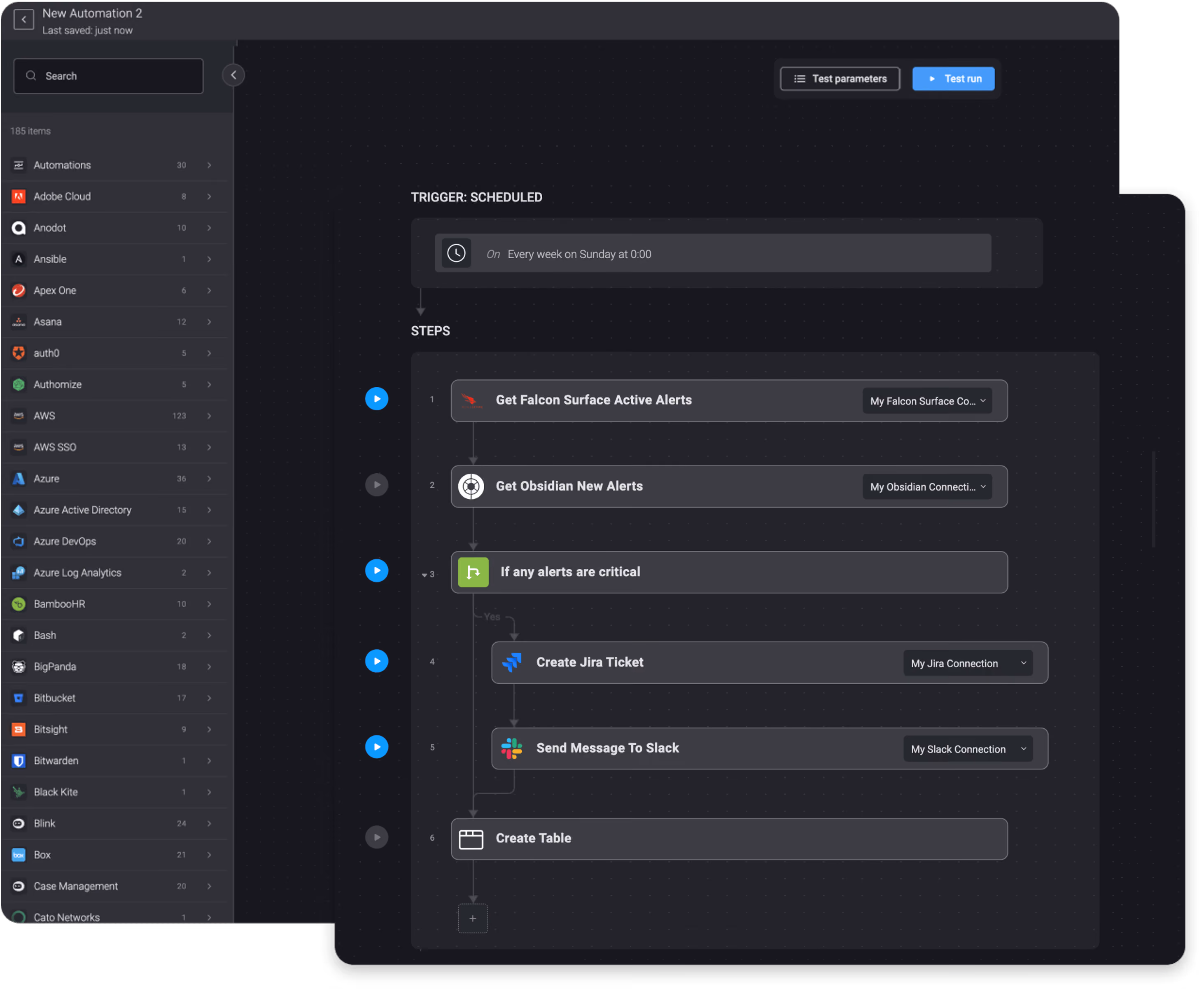Click the blue Test run button

[953, 79]
